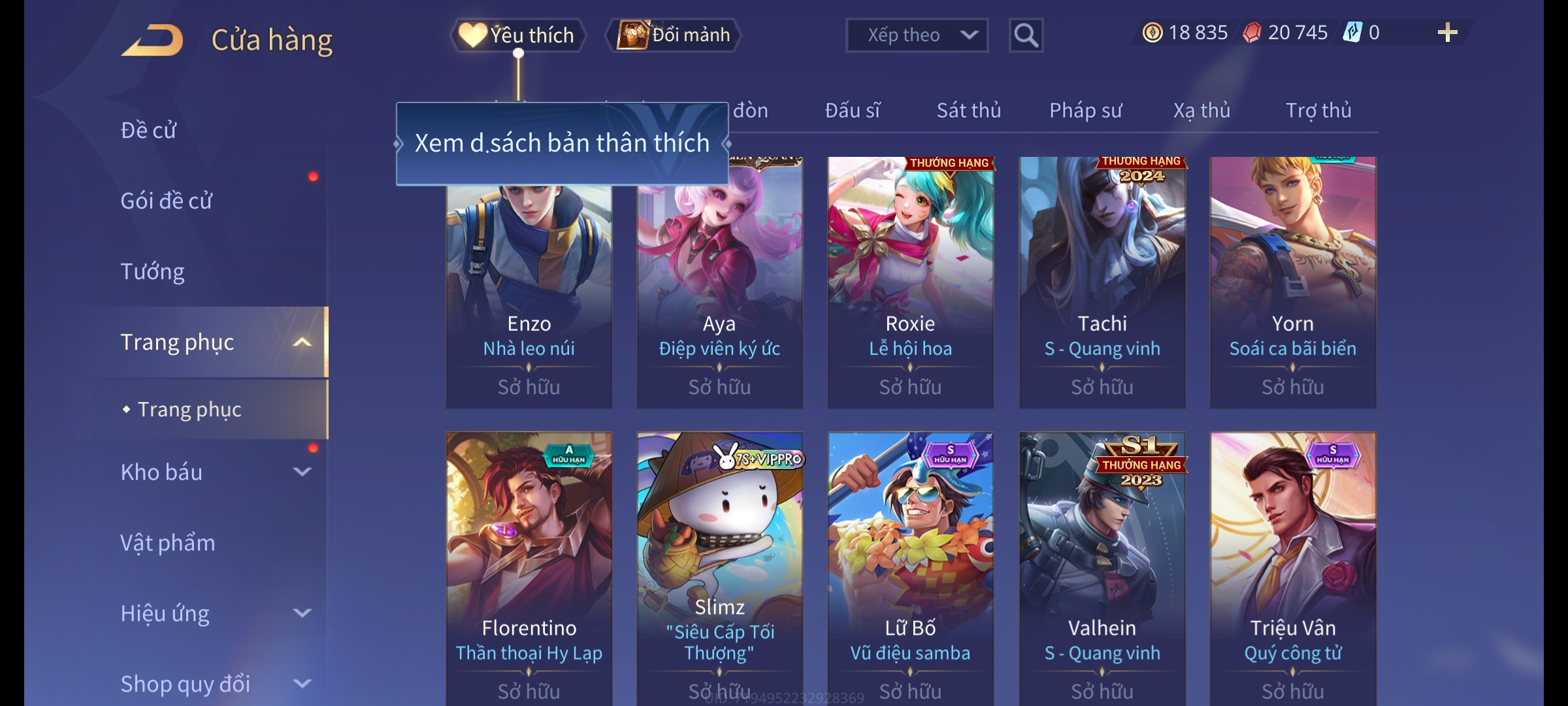Tap the blue voucher currency icon
This screenshot has height=706, width=1568.
click(1352, 33)
